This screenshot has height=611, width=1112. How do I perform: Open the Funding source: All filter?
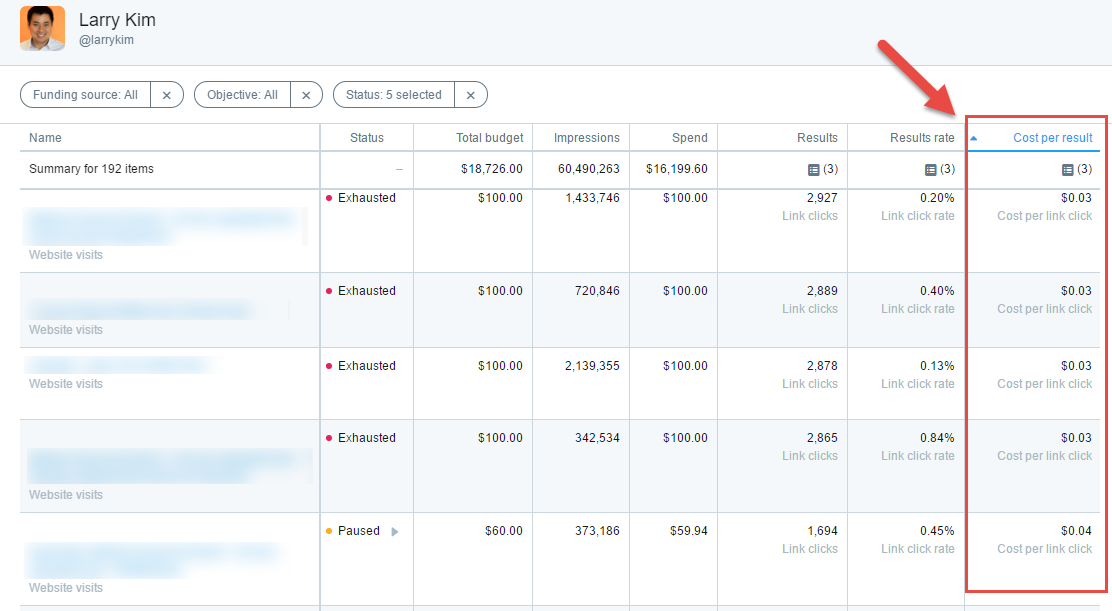[85, 94]
